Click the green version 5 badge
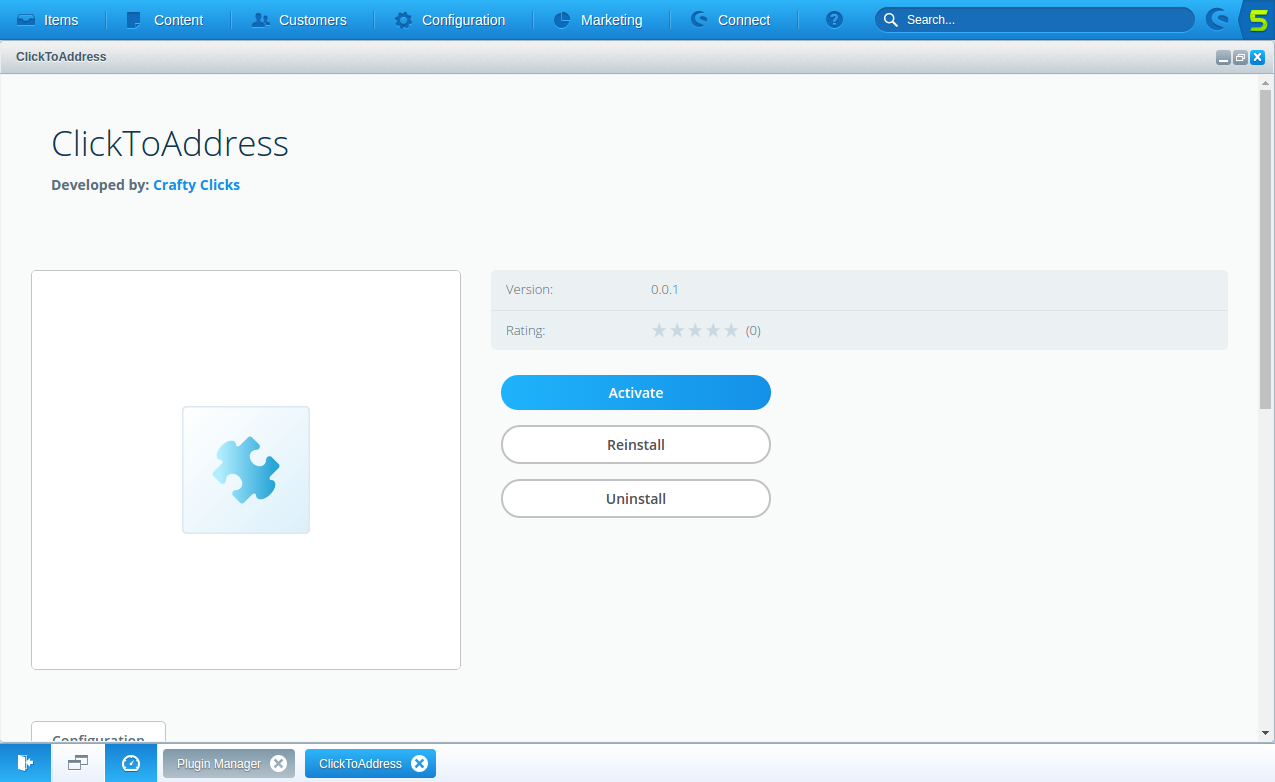The width and height of the screenshot is (1275, 782). [1258, 20]
